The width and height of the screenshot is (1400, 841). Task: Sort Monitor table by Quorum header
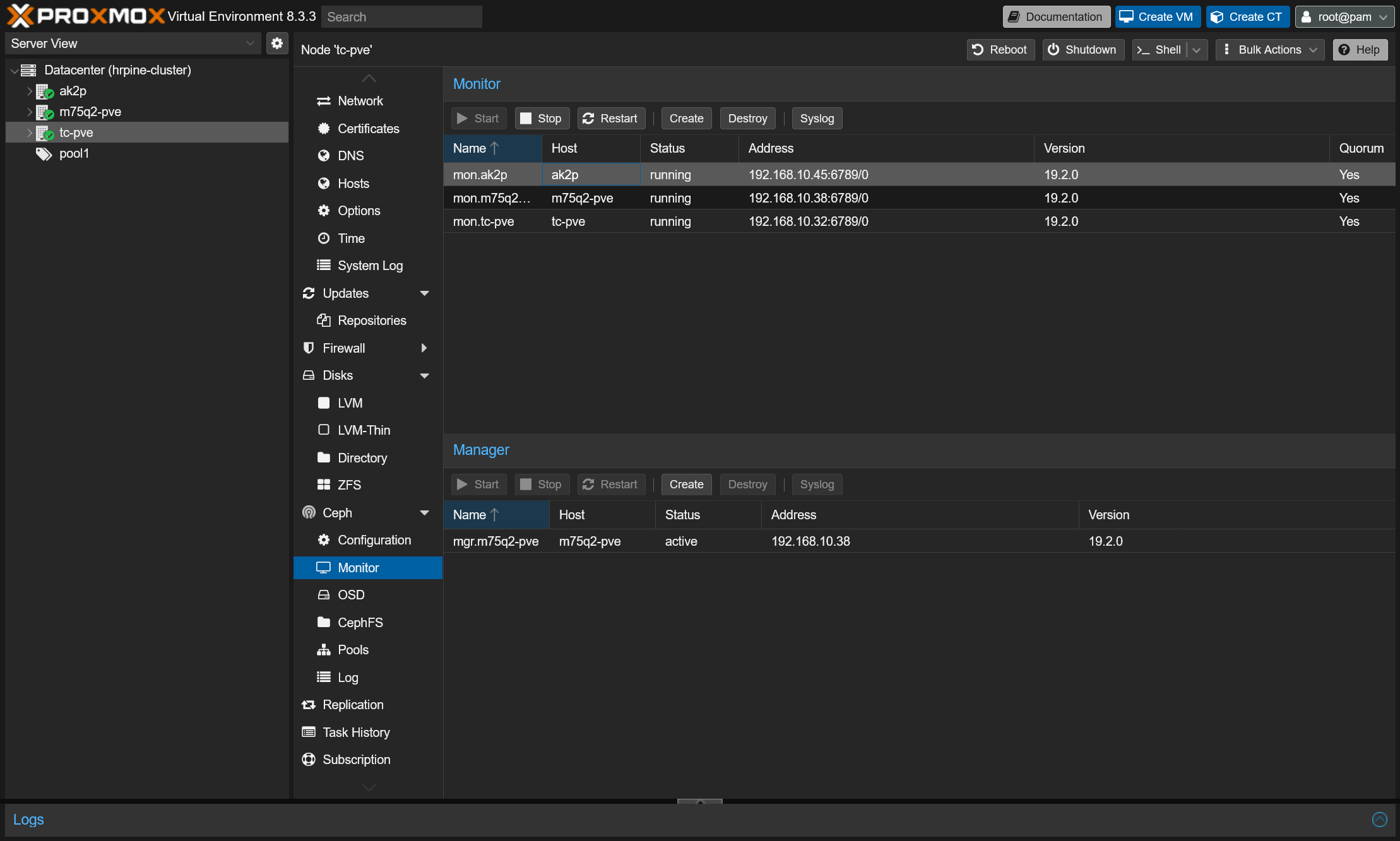(x=1362, y=148)
